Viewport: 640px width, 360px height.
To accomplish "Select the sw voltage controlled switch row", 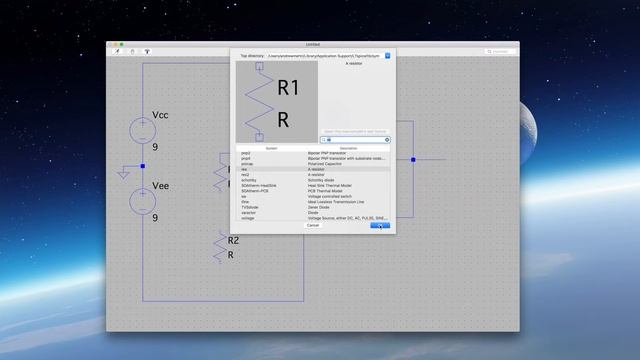I will (313, 196).
